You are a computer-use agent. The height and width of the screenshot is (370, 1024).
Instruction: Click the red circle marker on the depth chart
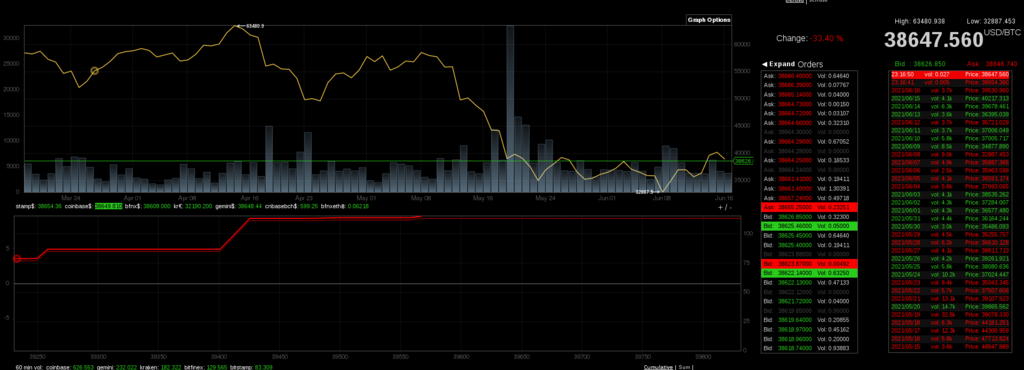[17, 259]
